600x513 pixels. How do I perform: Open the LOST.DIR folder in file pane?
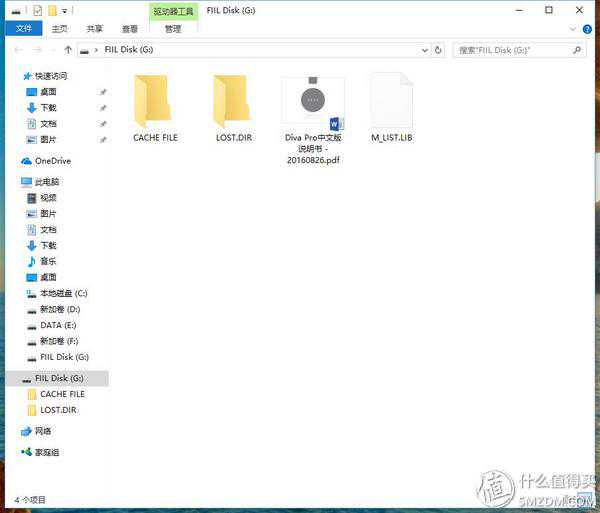point(233,102)
